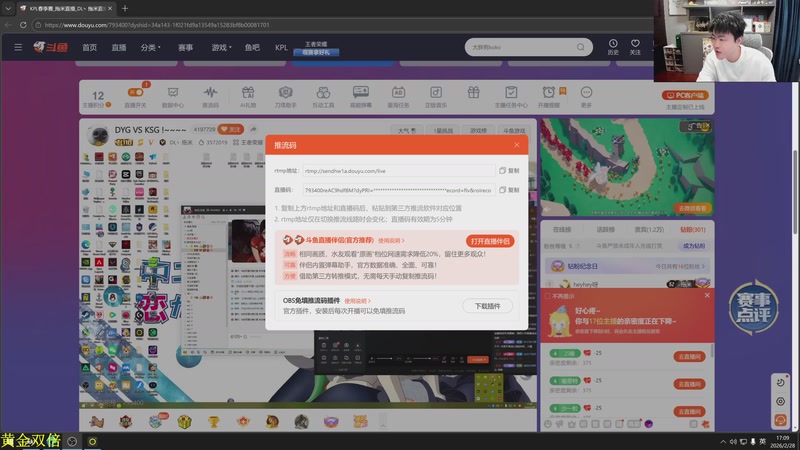Screen dimensions: 800x450
Task: Click the 下载插件 button
Action: tap(487, 306)
